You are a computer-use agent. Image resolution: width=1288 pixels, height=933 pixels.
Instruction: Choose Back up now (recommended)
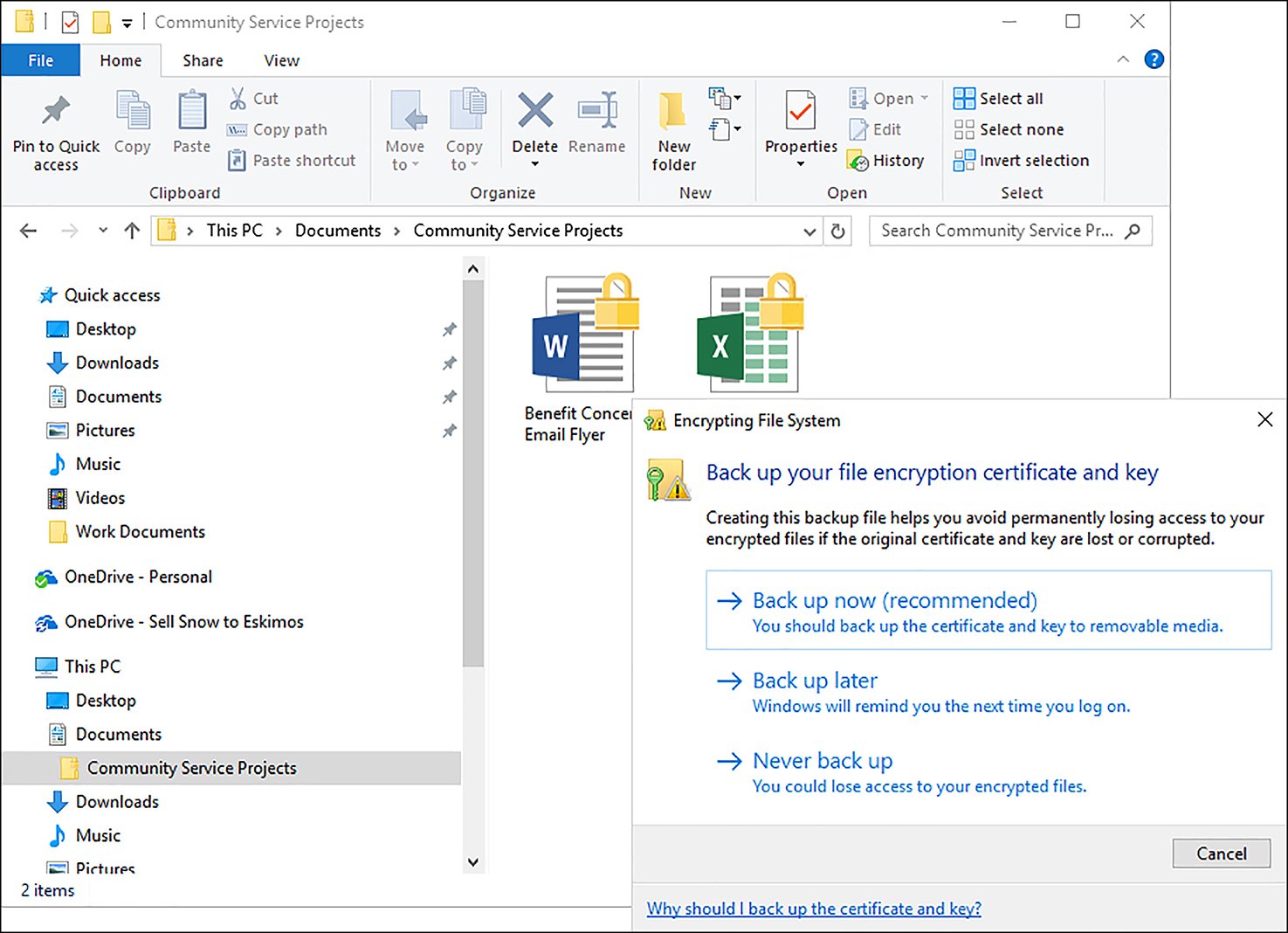[988, 611]
